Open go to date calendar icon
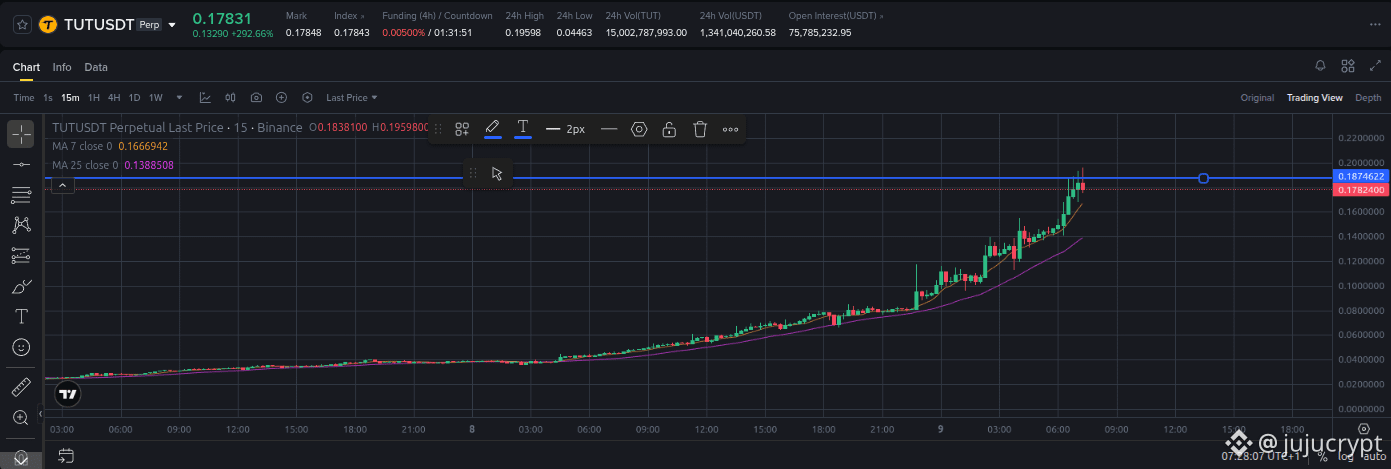Screen dimensions: 1391x469 [66, 456]
